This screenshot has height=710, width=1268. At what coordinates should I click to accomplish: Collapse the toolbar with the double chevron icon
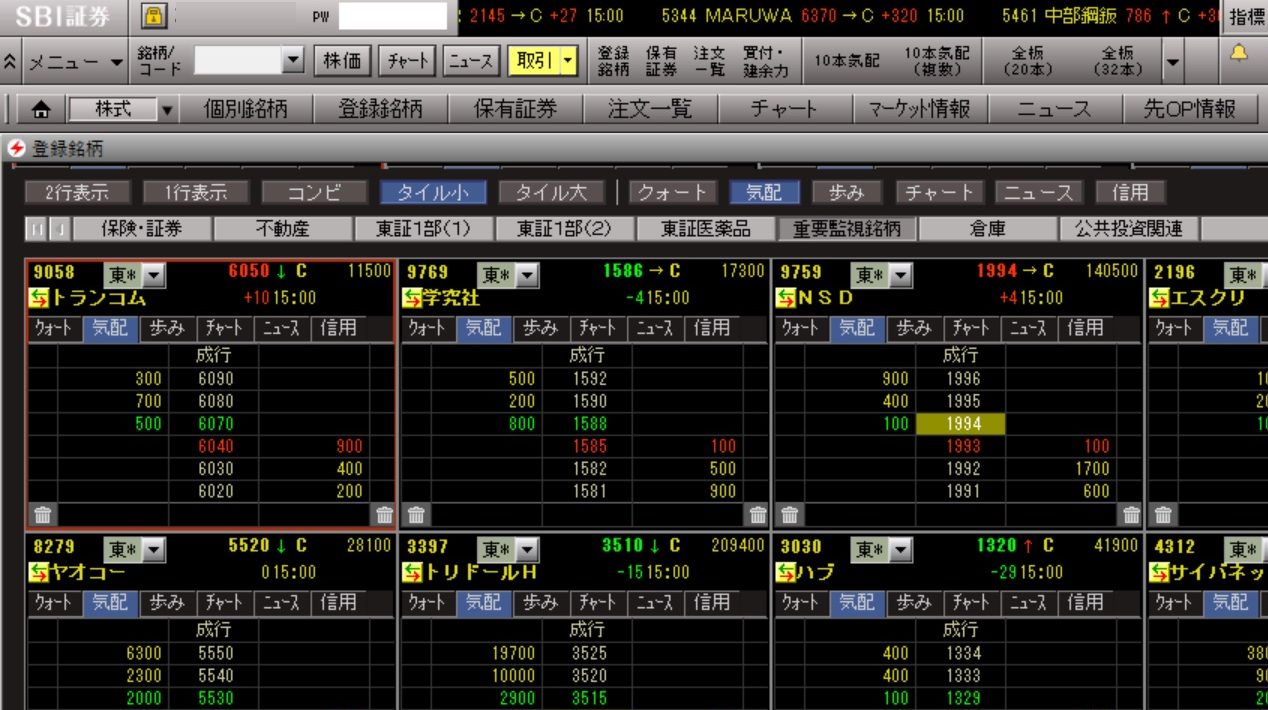pos(10,61)
